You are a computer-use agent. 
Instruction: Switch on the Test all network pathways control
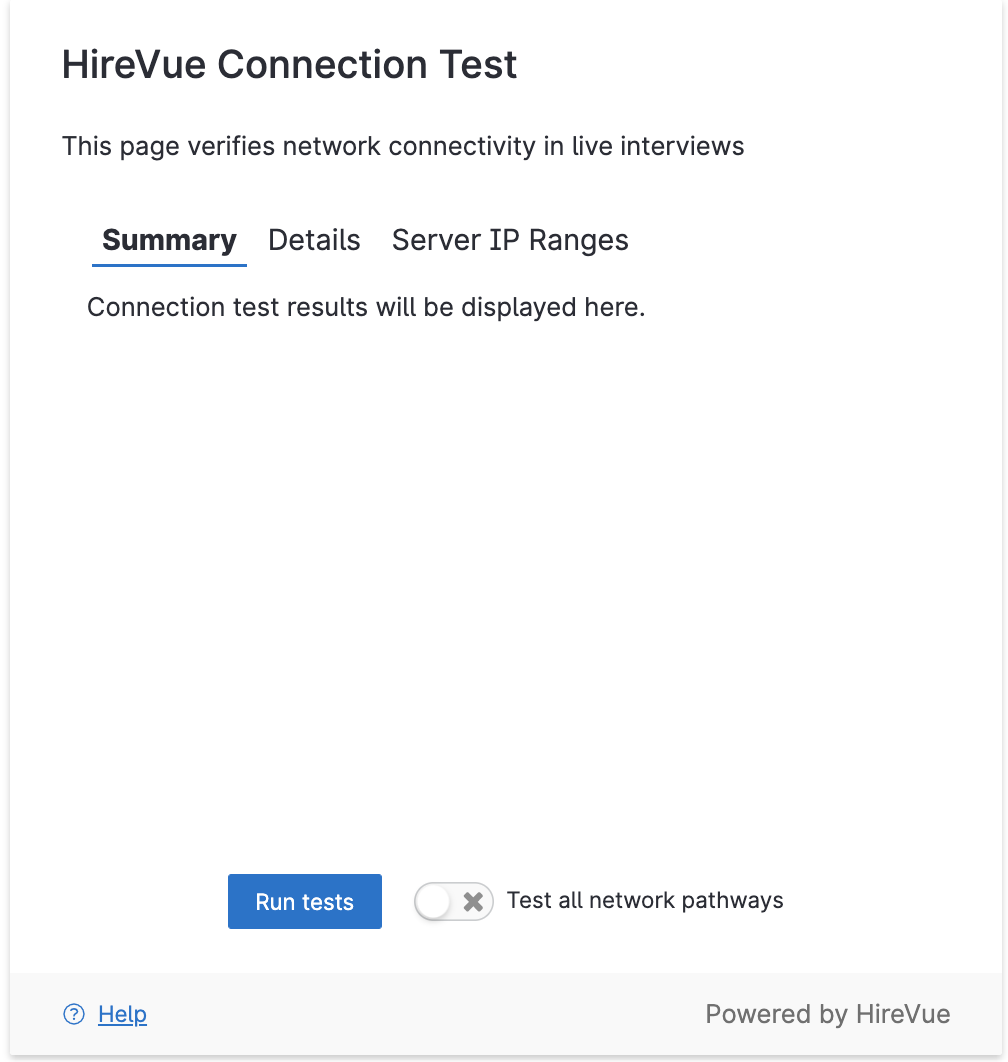(454, 901)
